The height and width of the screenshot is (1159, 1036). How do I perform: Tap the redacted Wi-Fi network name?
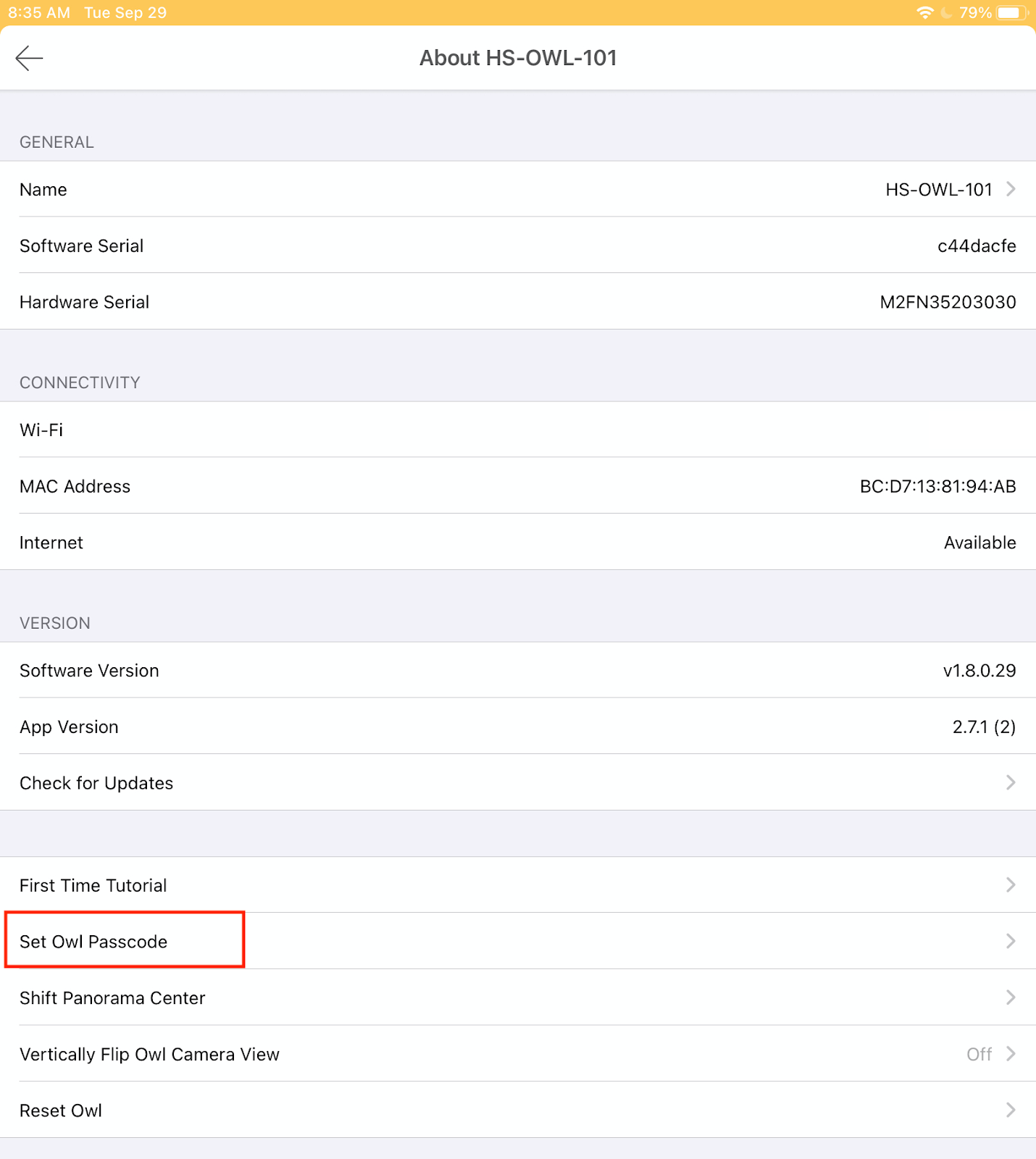[x=980, y=430]
